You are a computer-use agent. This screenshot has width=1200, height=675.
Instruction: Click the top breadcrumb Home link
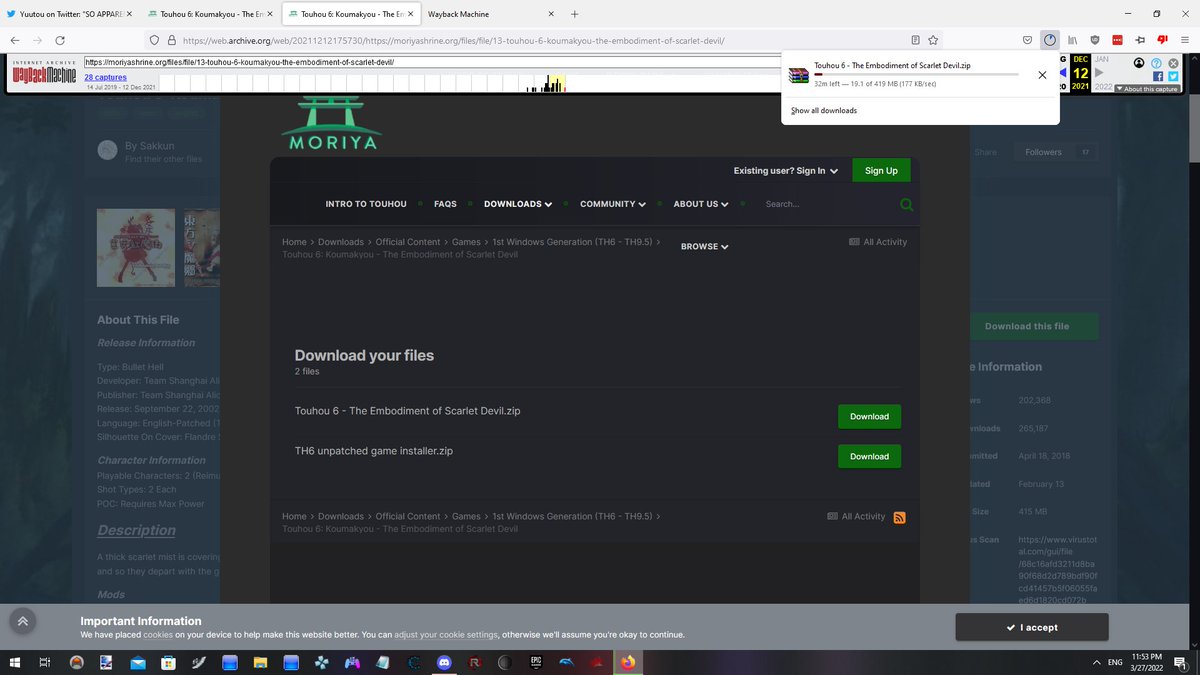[x=294, y=242]
